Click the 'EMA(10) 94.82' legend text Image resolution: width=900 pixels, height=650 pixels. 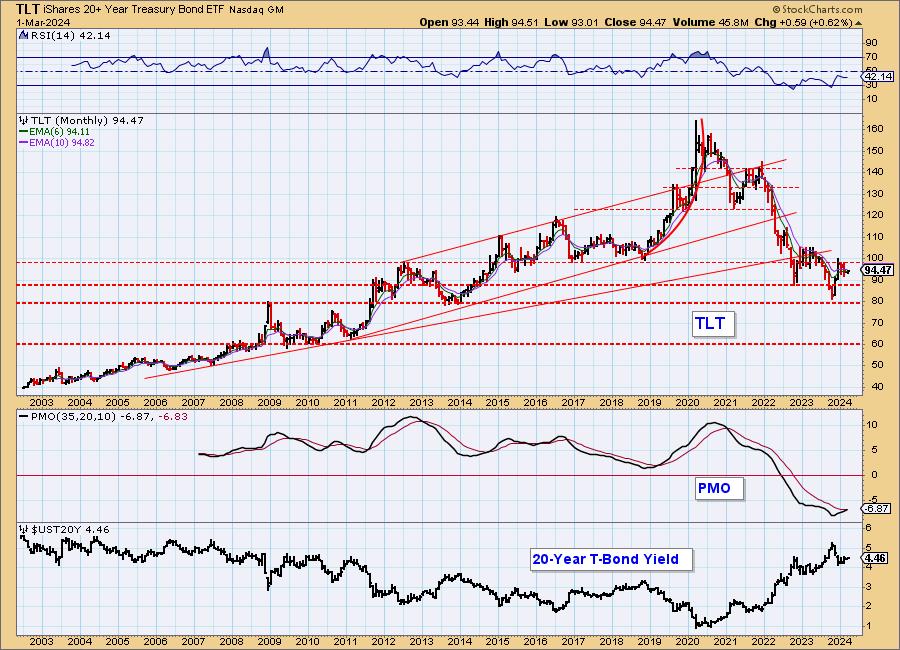coord(62,142)
